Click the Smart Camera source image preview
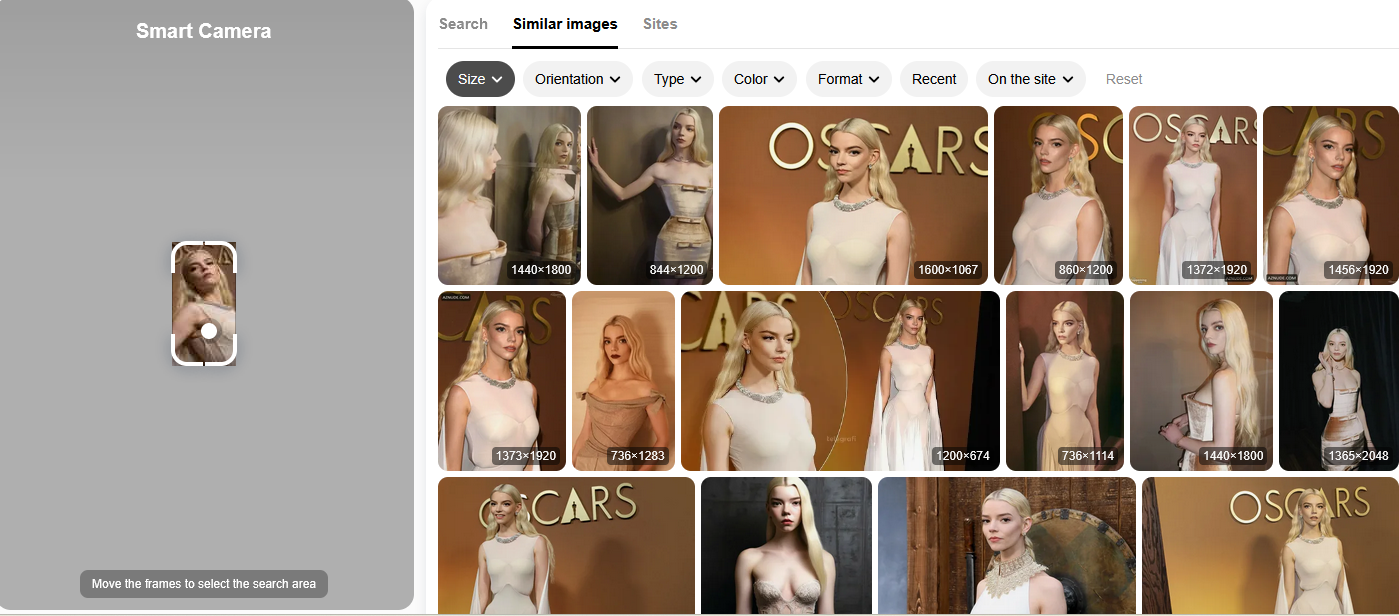Screen dimensions: 1399x616 pos(204,304)
